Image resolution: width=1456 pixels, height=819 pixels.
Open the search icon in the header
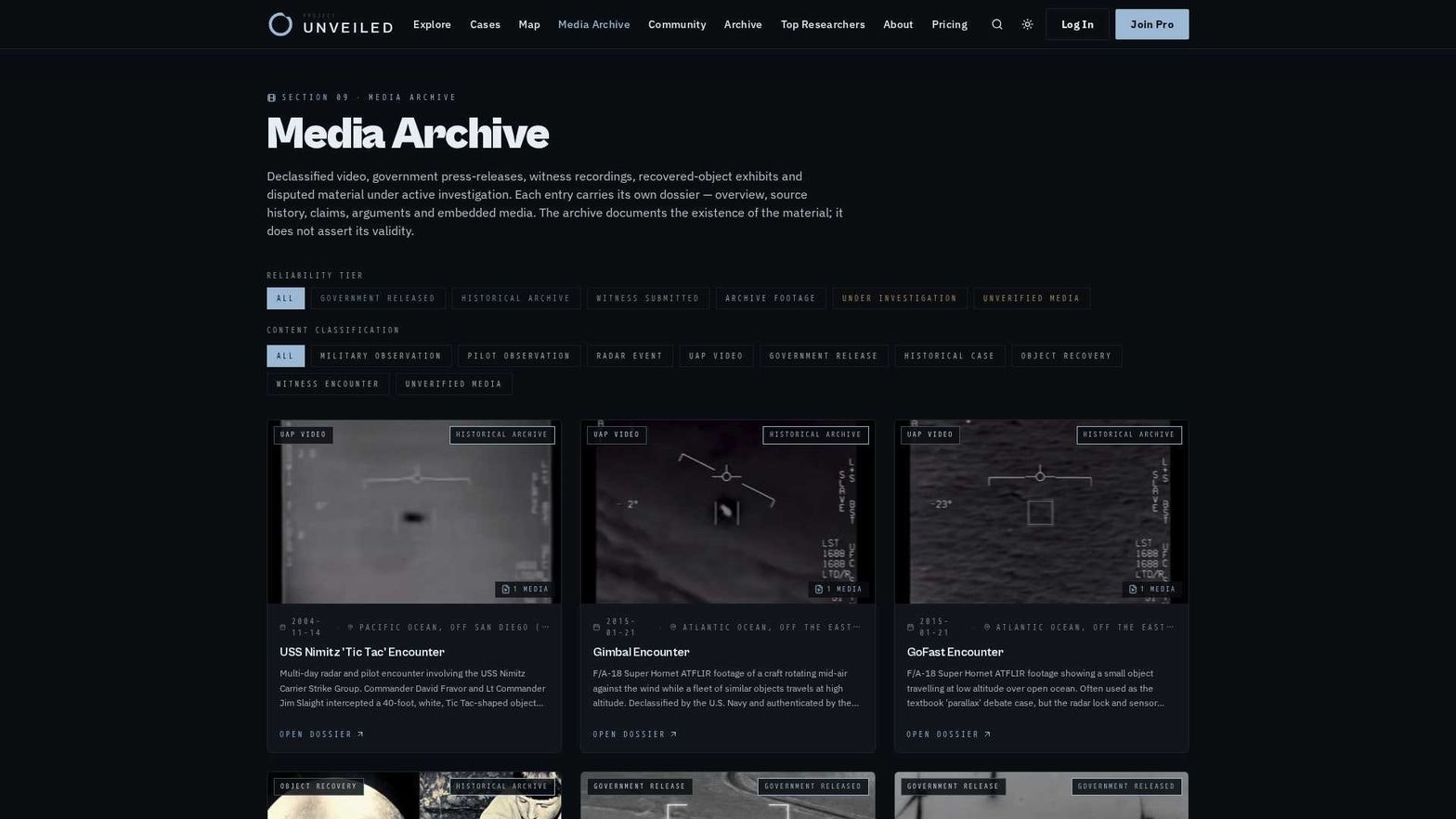[996, 24]
